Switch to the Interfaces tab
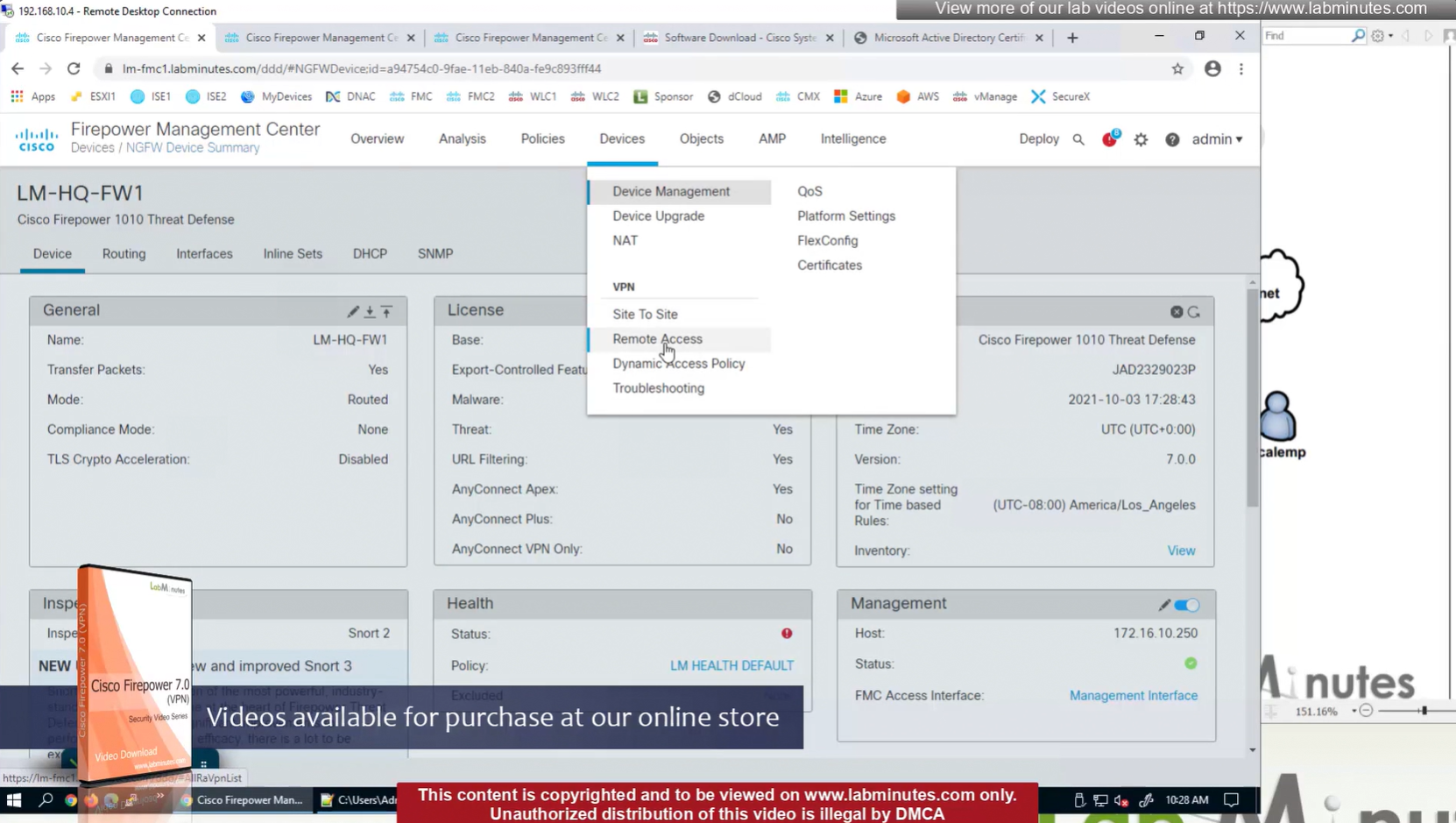This screenshot has height=823, width=1456. tap(204, 253)
